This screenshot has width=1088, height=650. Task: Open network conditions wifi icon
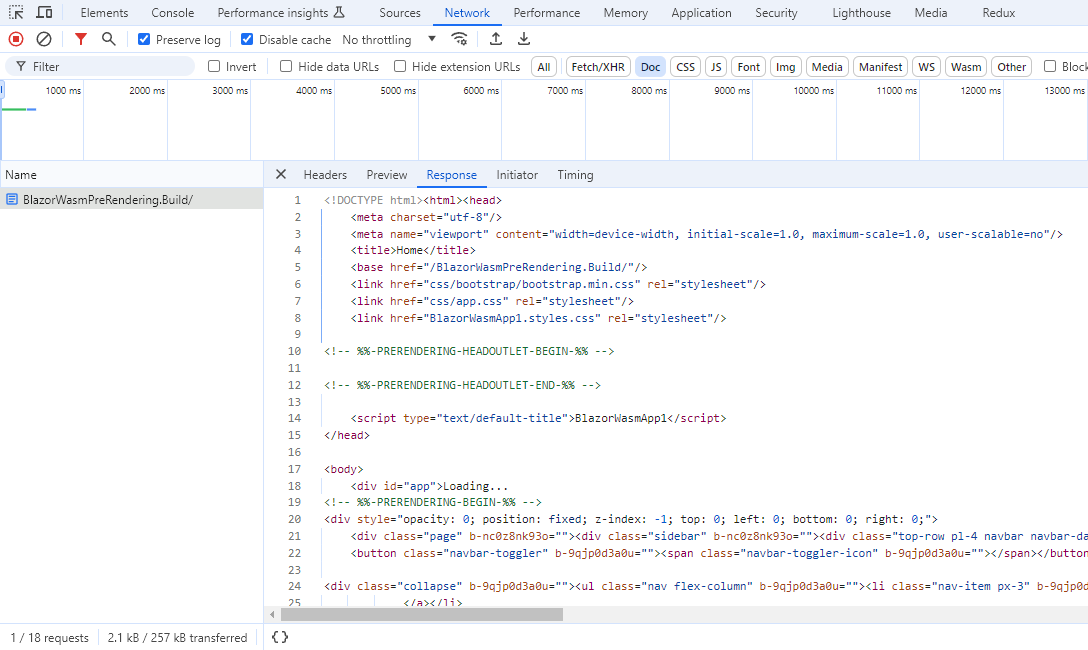click(460, 39)
